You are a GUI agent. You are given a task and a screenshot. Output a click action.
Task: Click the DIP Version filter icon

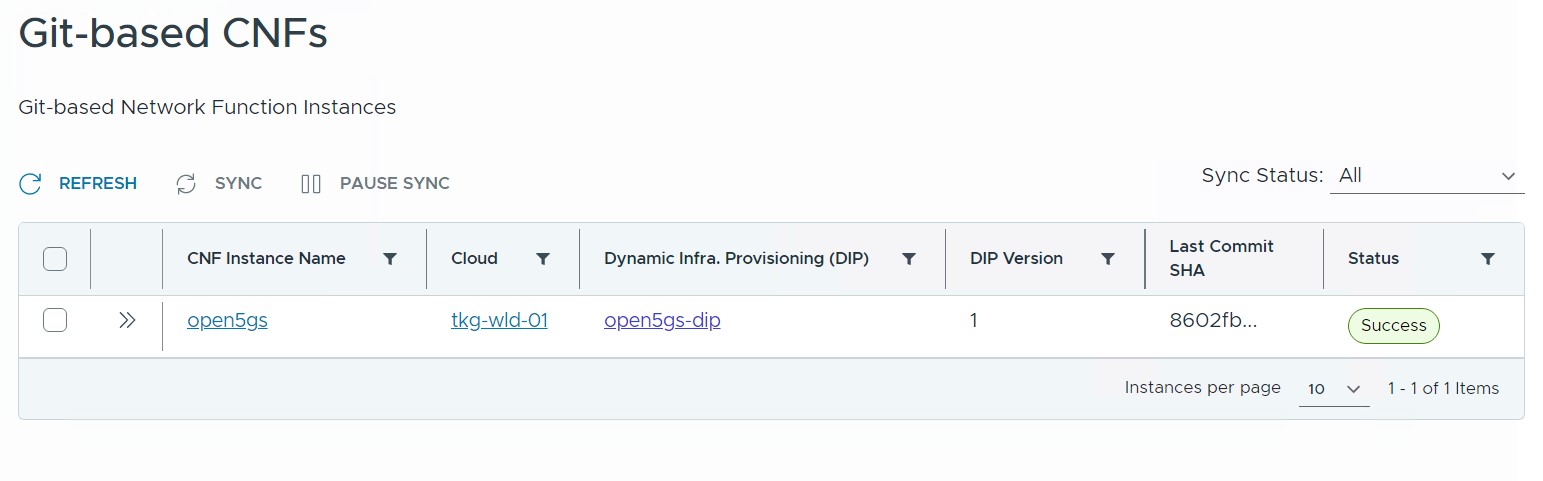click(1108, 259)
